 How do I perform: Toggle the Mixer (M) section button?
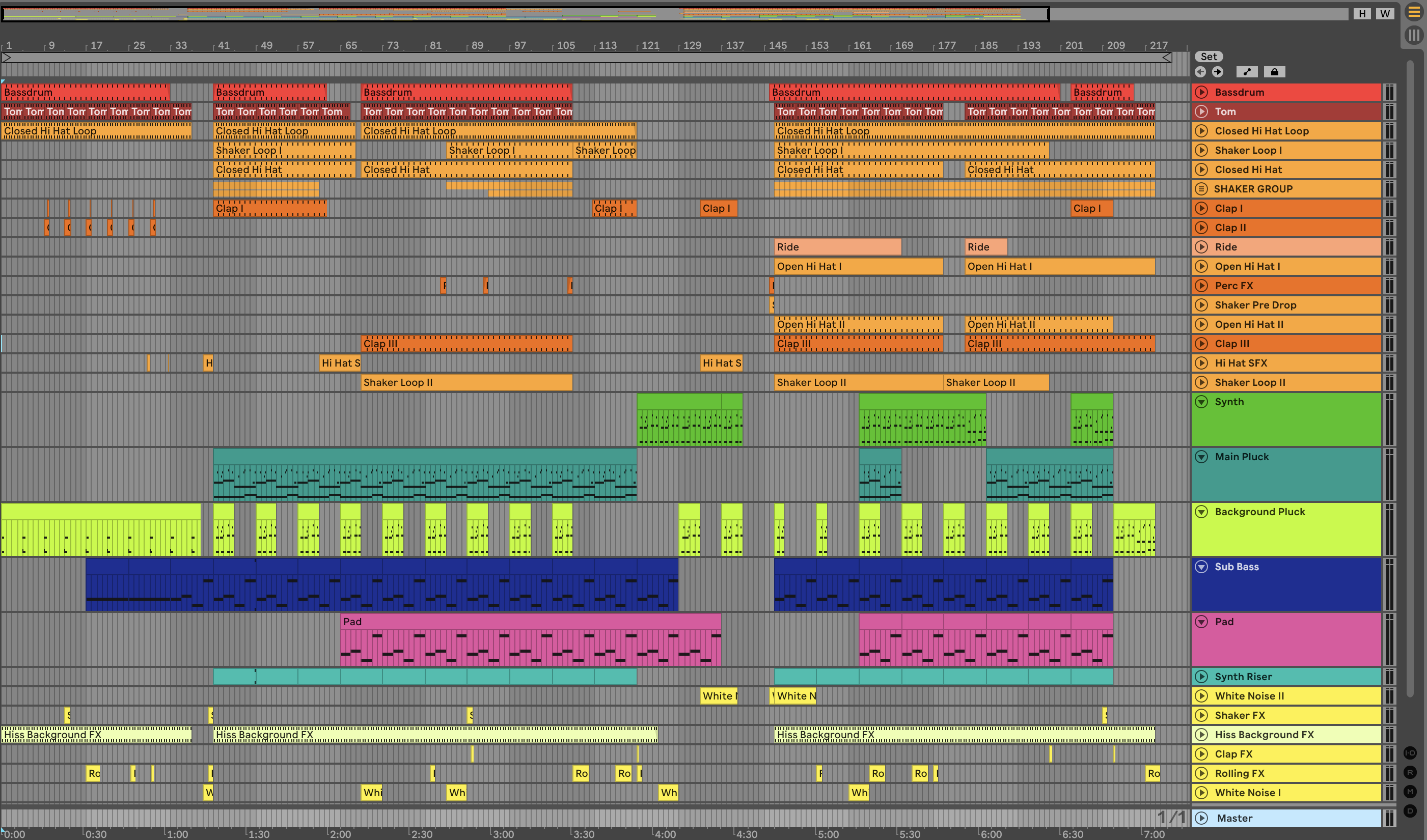pyautogui.click(x=1410, y=791)
